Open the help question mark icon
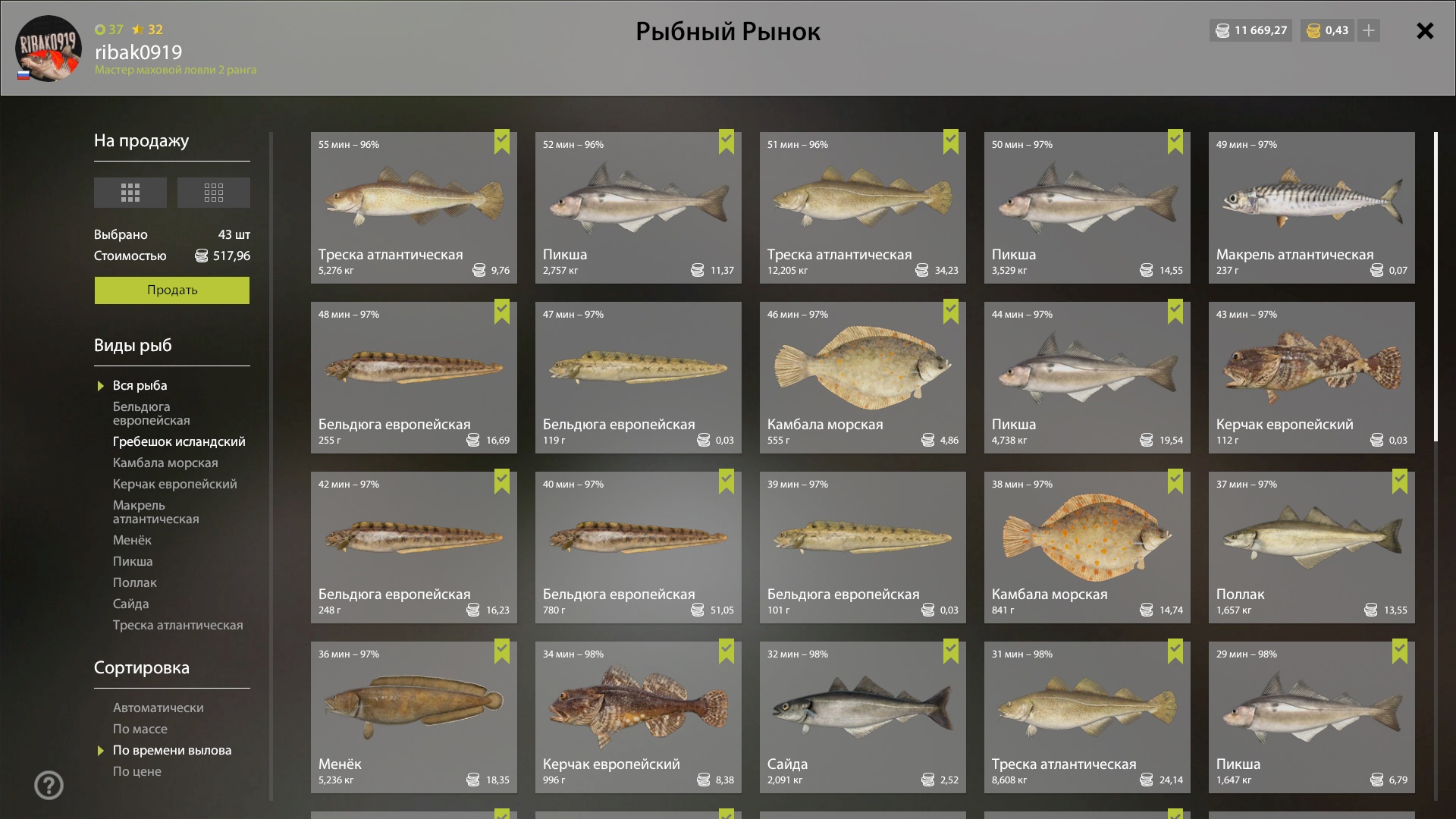 pos(49,785)
